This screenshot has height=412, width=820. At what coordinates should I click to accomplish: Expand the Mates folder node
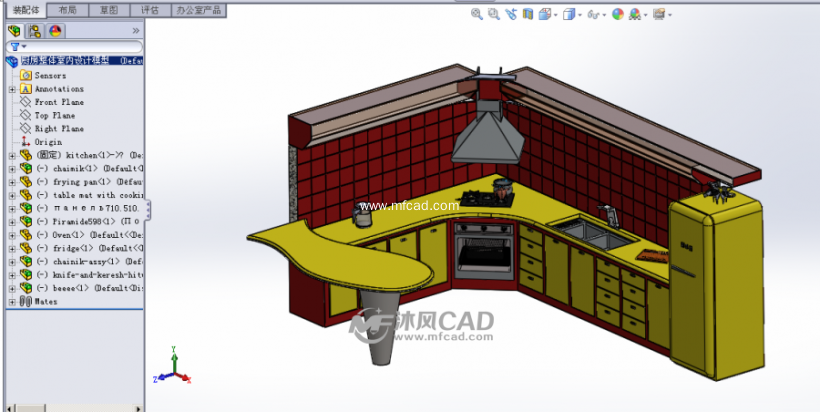point(12,302)
